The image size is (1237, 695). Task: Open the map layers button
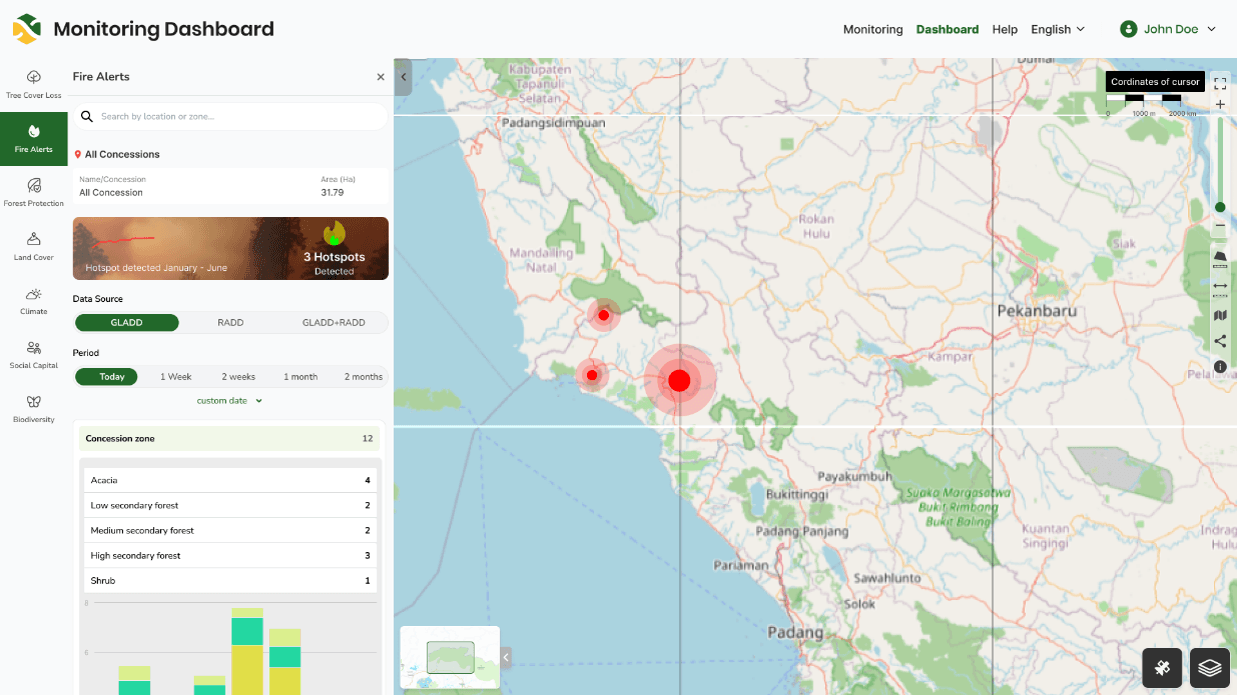click(1210, 668)
